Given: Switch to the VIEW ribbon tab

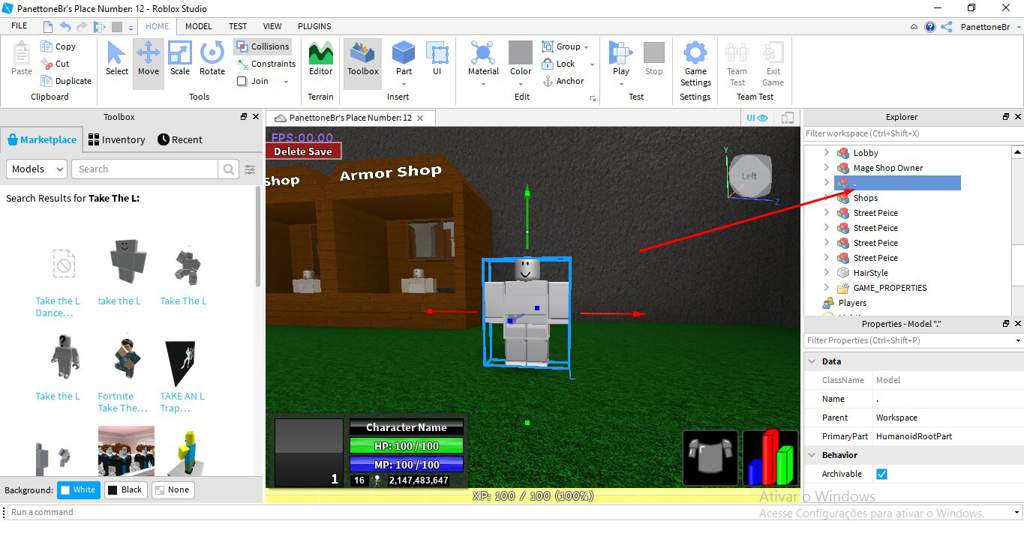Looking at the screenshot, I should point(272,26).
